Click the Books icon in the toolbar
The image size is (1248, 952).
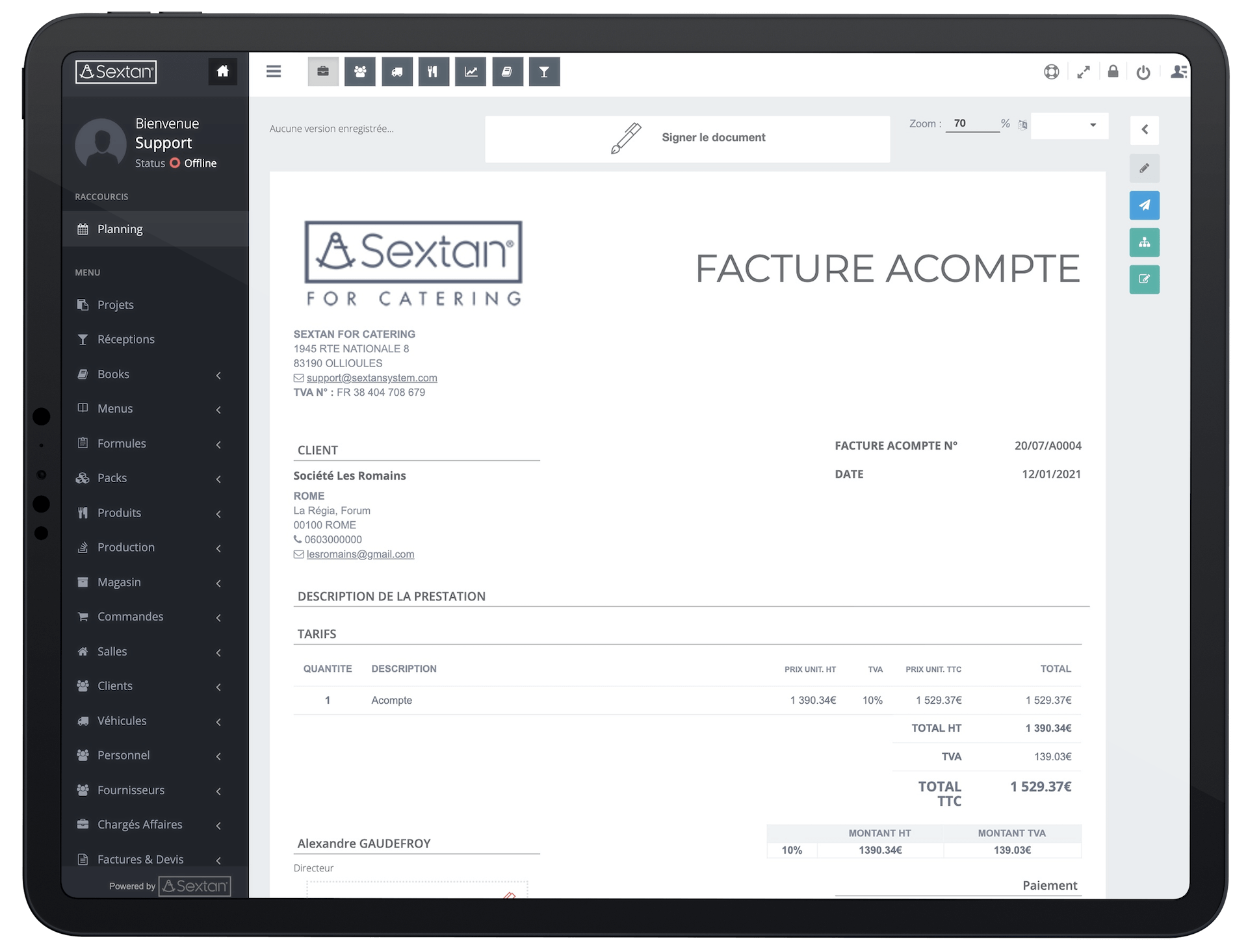pyautogui.click(x=508, y=71)
